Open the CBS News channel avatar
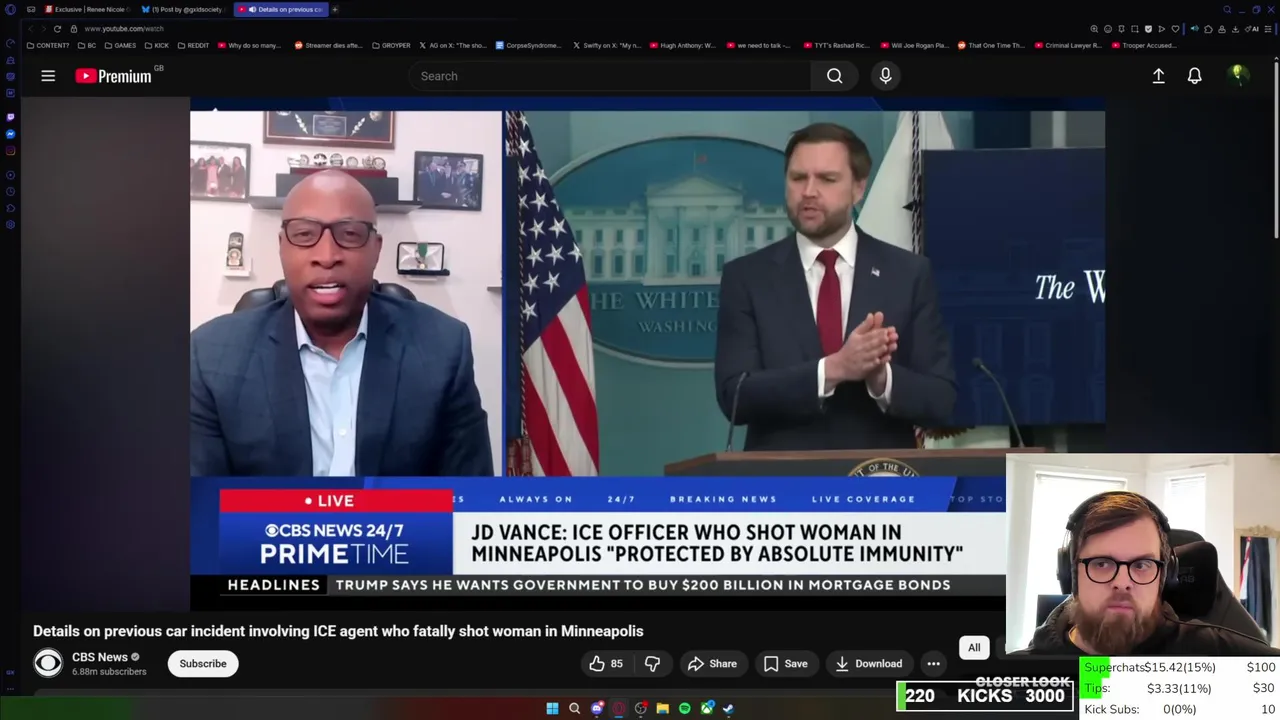Screen dimensions: 1280x720 pyautogui.click(x=48, y=663)
